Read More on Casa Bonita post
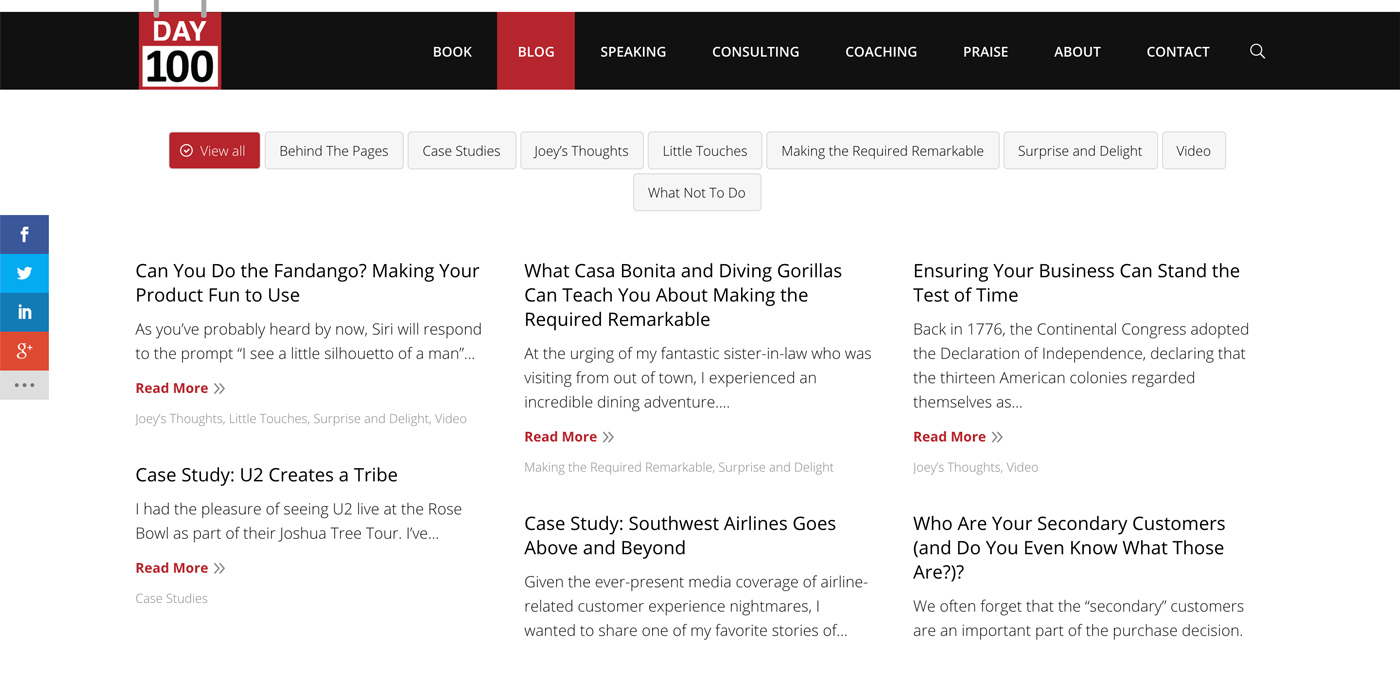The image size is (1400, 693). point(569,437)
